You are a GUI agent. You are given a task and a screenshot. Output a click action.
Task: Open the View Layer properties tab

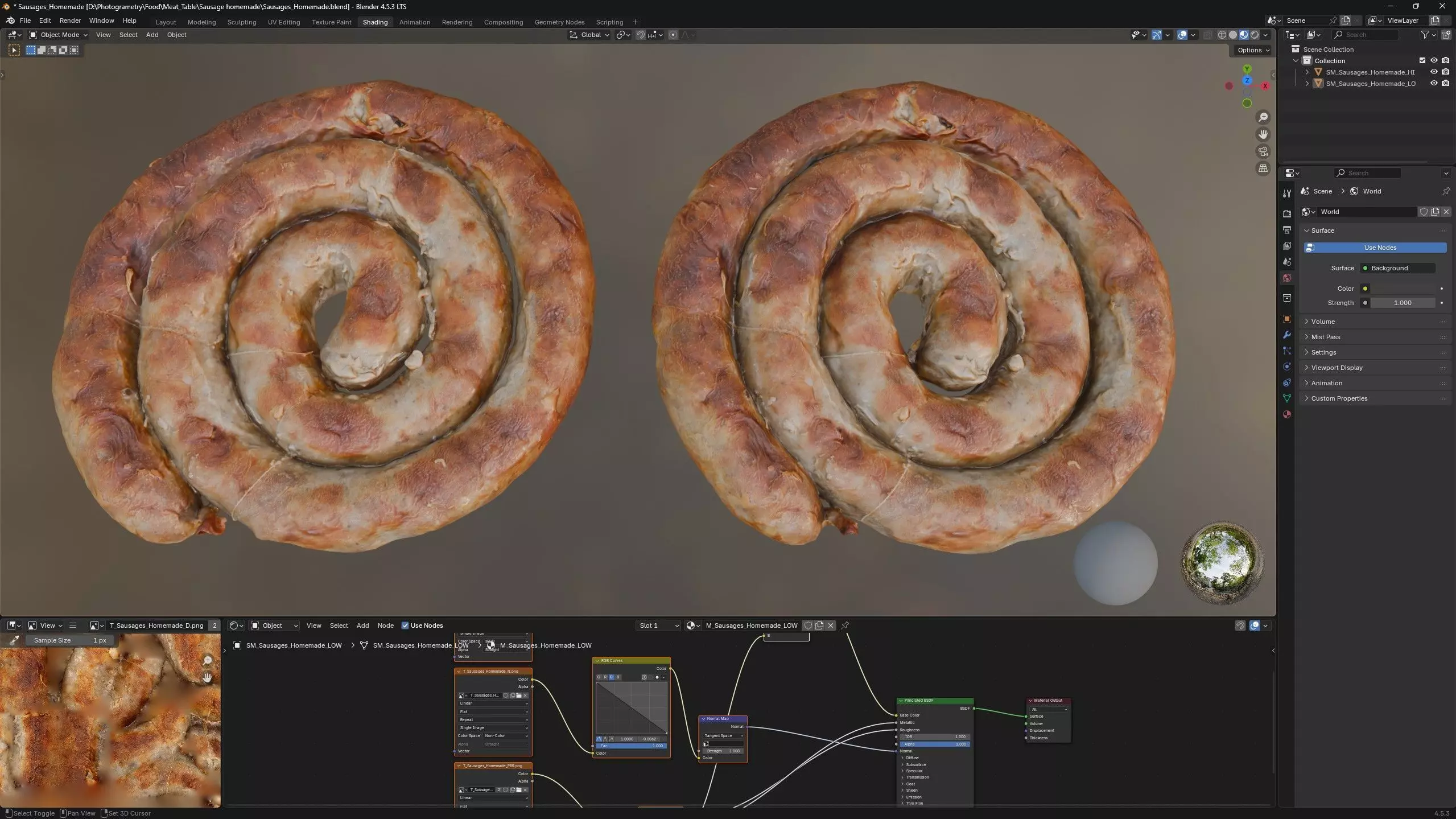click(x=1287, y=246)
